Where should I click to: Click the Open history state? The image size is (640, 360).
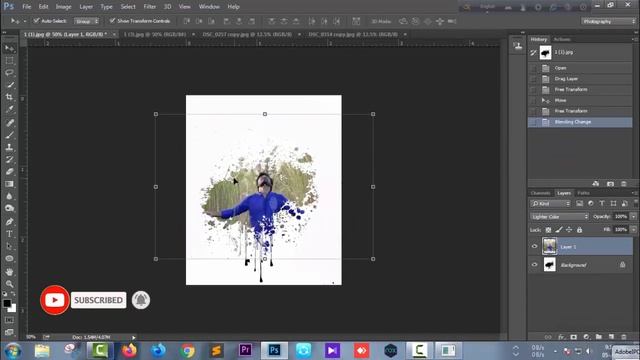click(x=580, y=68)
